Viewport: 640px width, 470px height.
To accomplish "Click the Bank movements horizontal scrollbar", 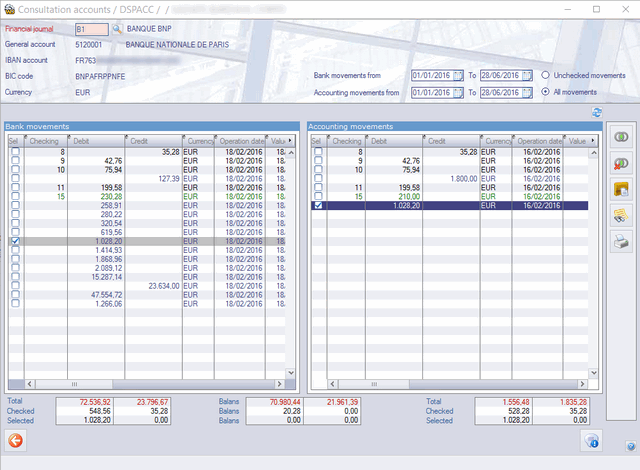I will pyautogui.click(x=150, y=384).
